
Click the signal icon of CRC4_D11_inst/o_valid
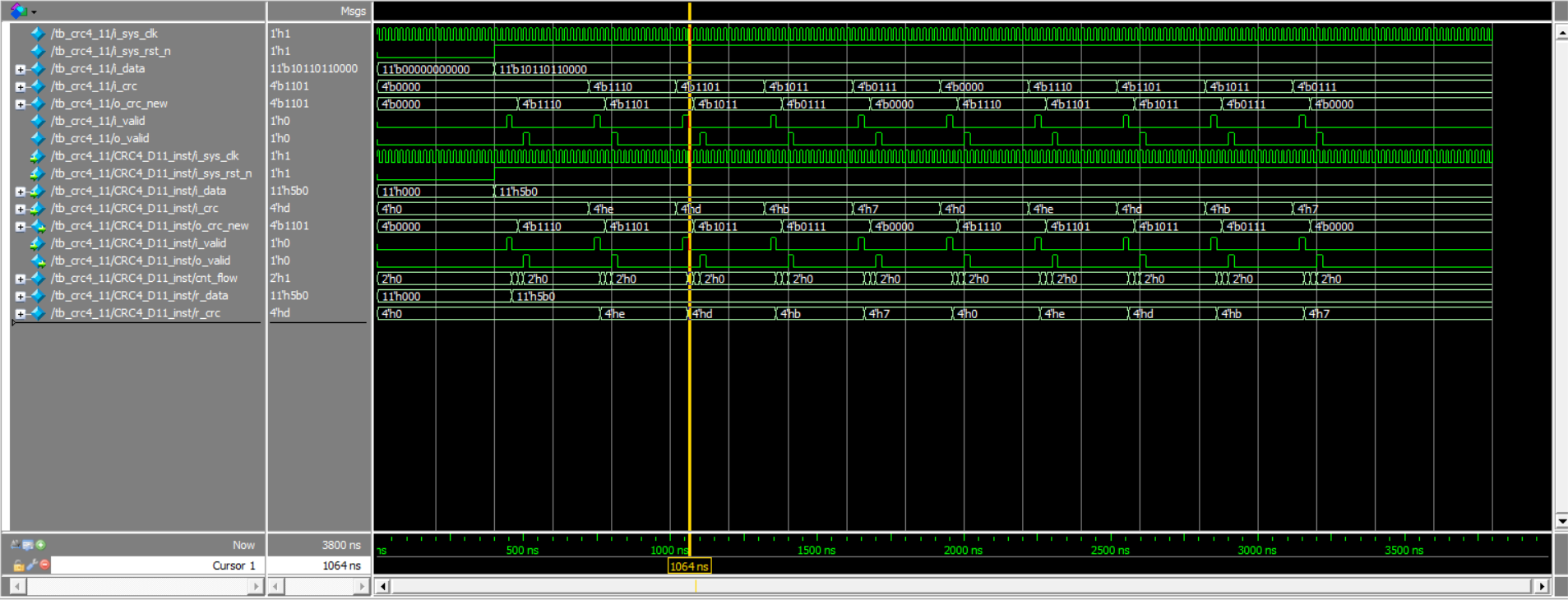point(37,261)
